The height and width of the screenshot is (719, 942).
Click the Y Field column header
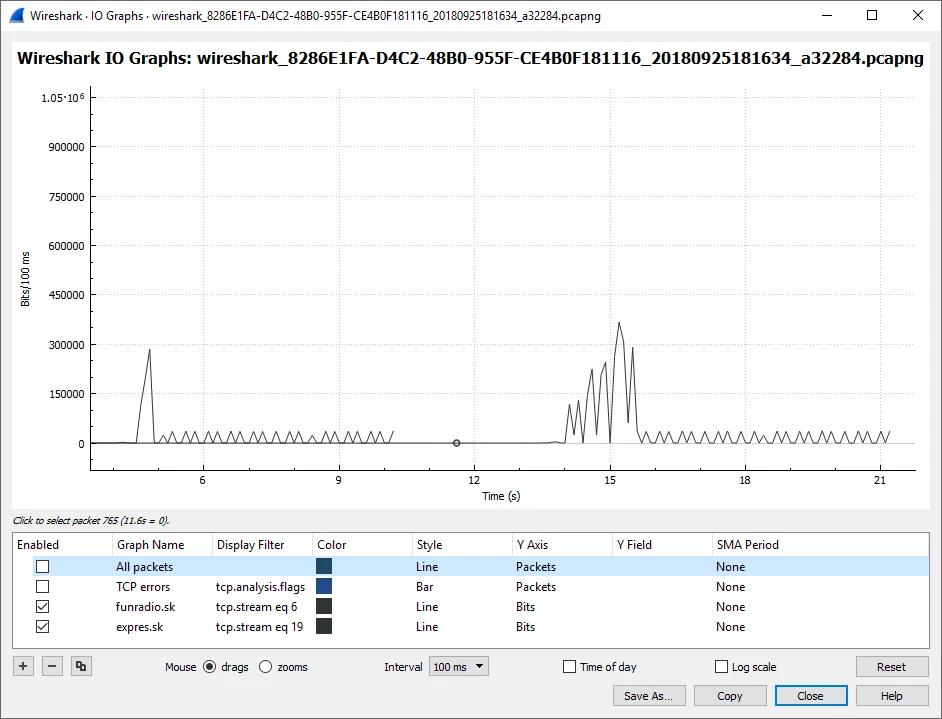pos(662,545)
